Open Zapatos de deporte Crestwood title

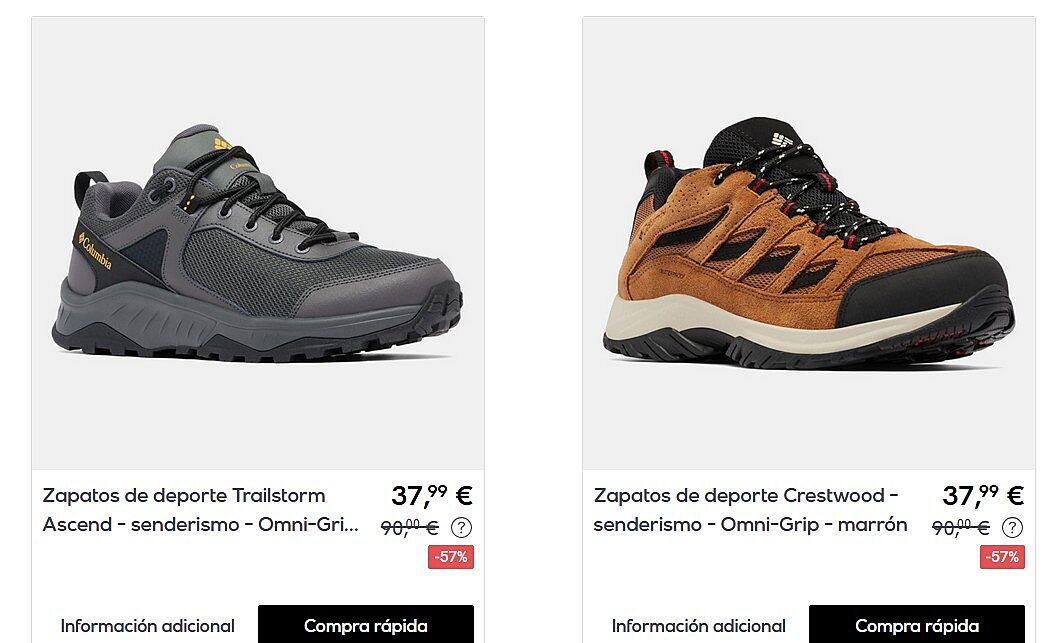[750, 510]
